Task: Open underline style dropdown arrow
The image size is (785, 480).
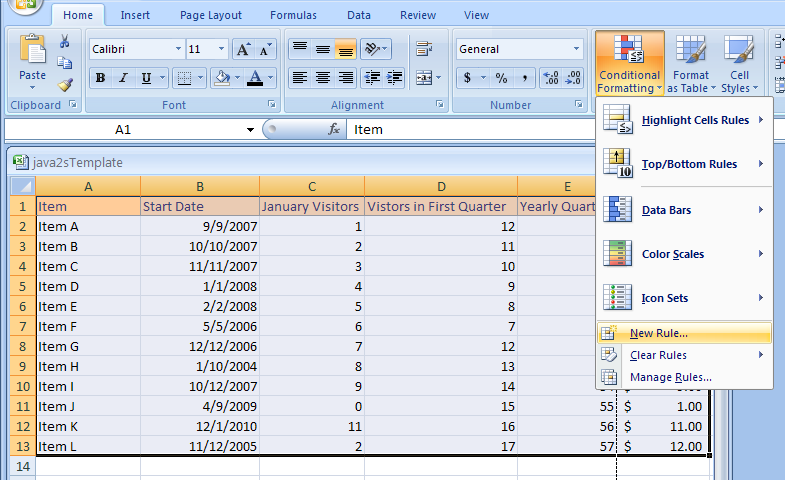Action: [162, 78]
